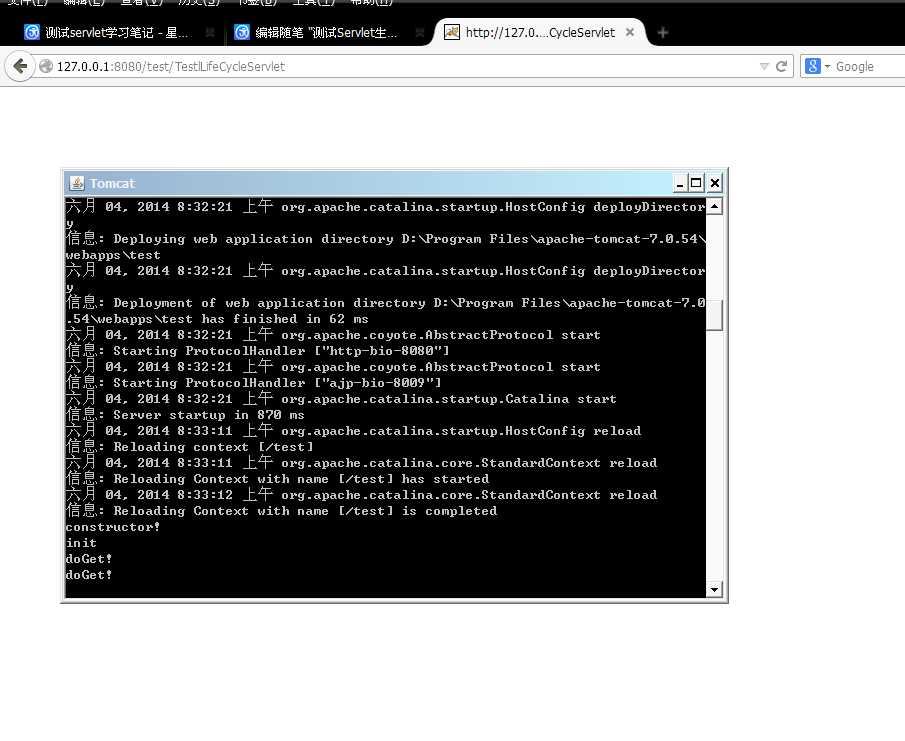
Task: Click the address bar URL text
Action: click(x=171, y=66)
